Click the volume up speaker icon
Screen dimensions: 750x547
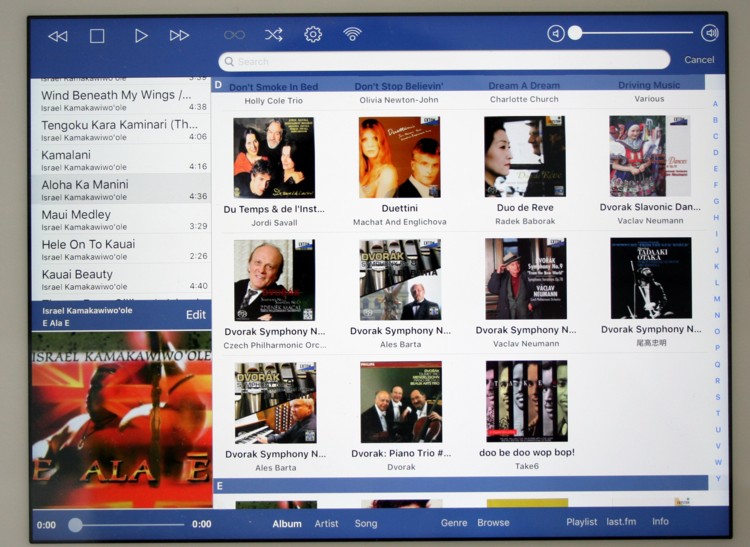pos(710,33)
